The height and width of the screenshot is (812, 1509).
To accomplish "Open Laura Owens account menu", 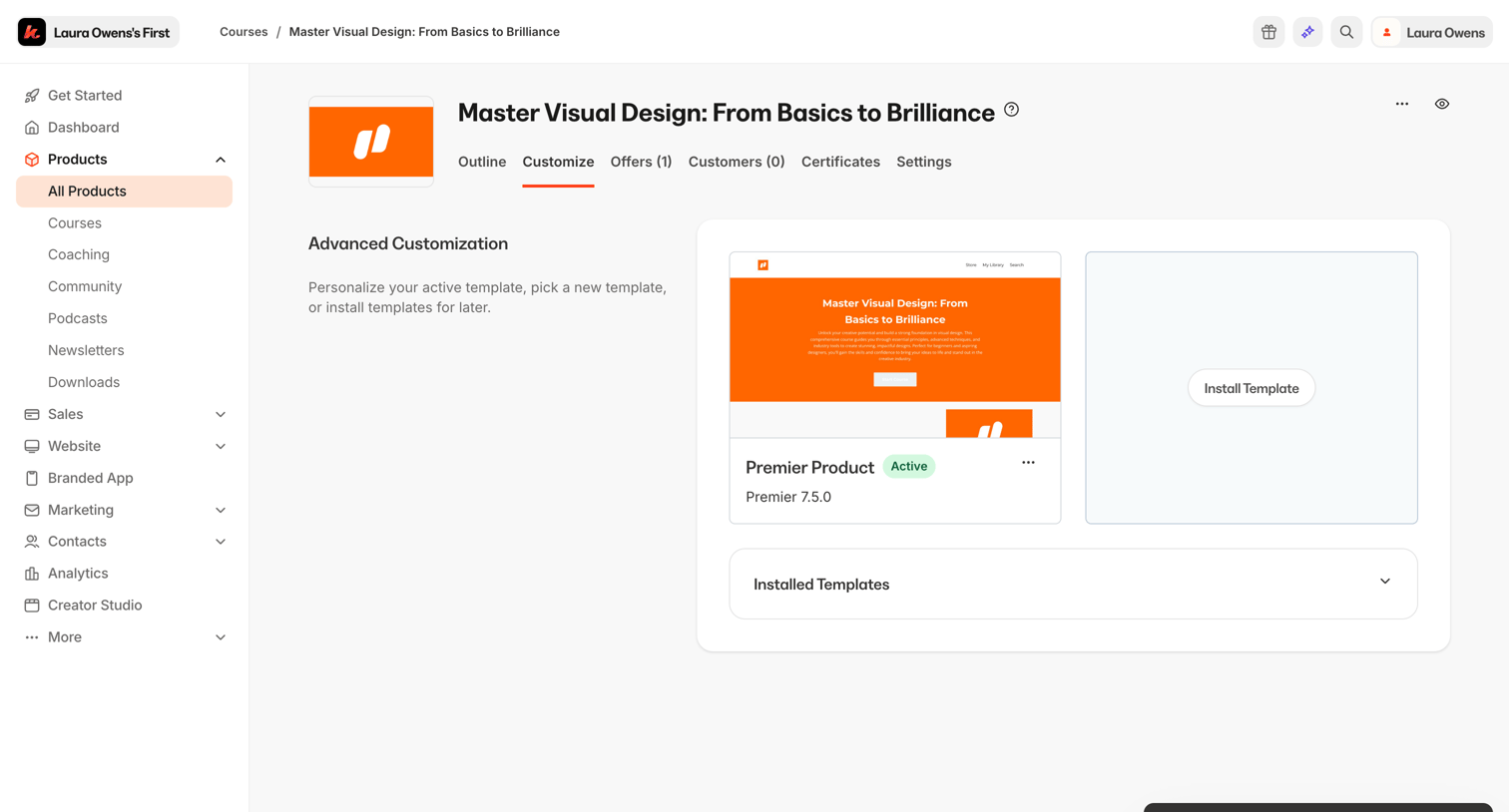I will point(1432,32).
